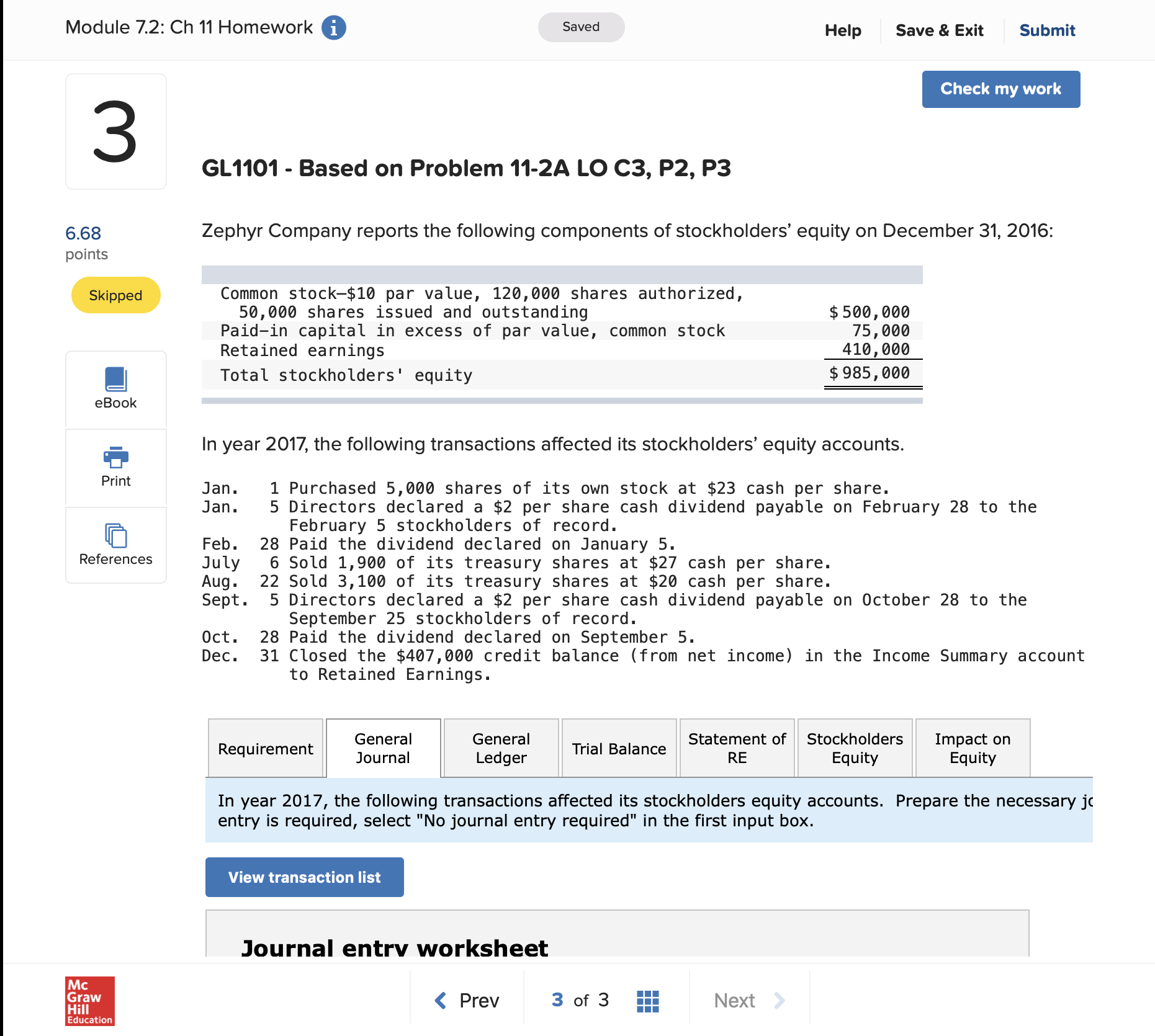Click the Dec. 31 closed Income Summary line

tap(644, 665)
